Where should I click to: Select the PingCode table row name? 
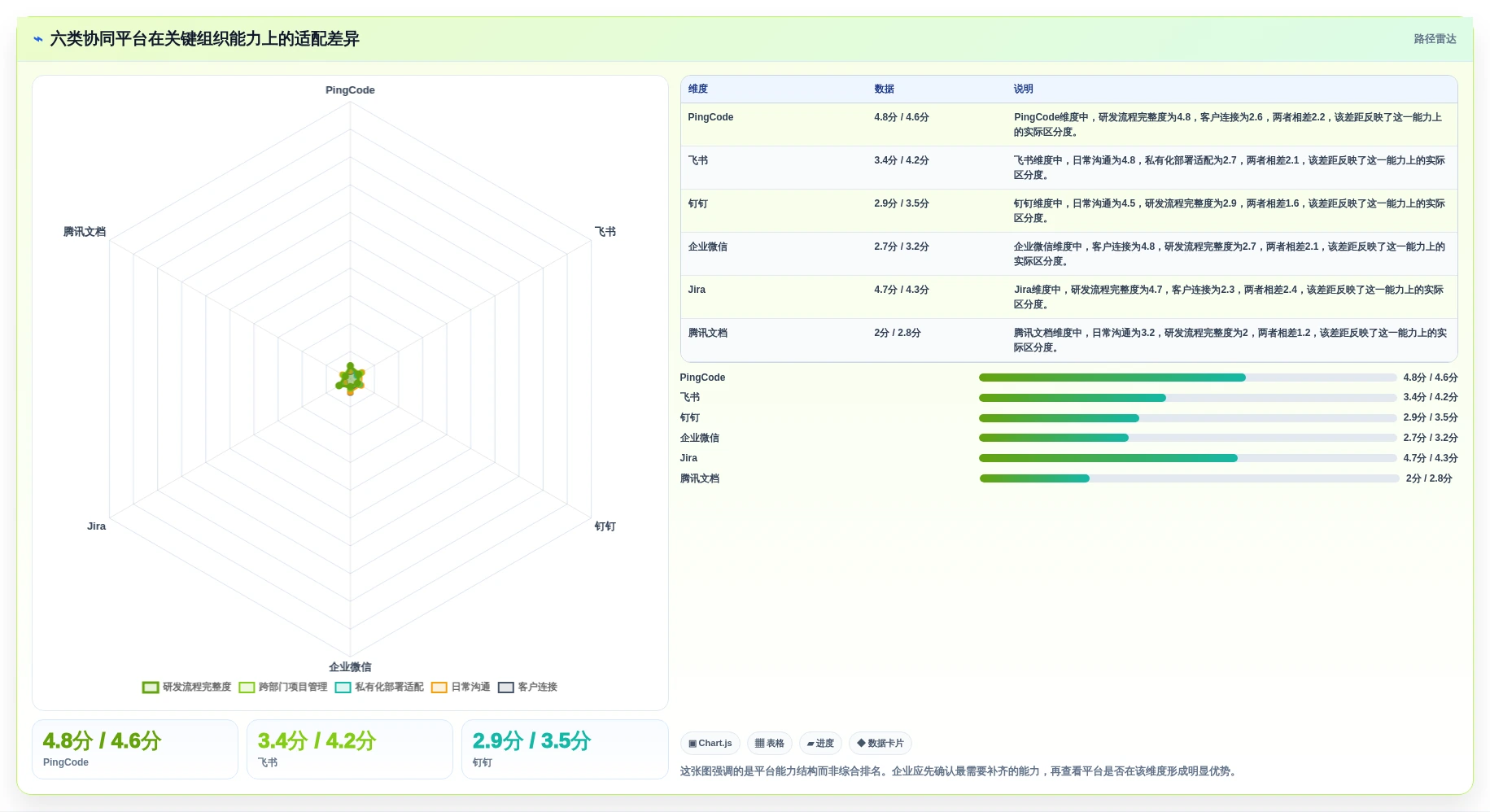(710, 117)
